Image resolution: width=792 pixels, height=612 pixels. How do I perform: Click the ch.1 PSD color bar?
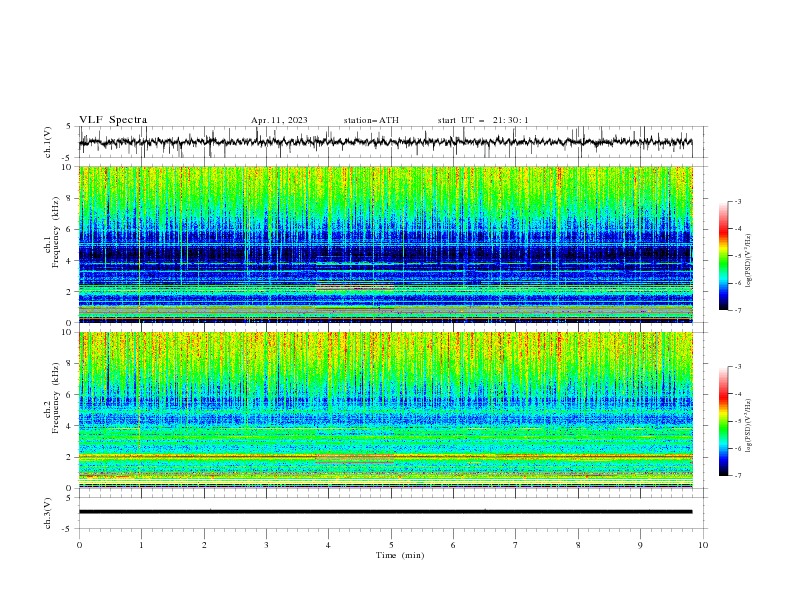(723, 255)
